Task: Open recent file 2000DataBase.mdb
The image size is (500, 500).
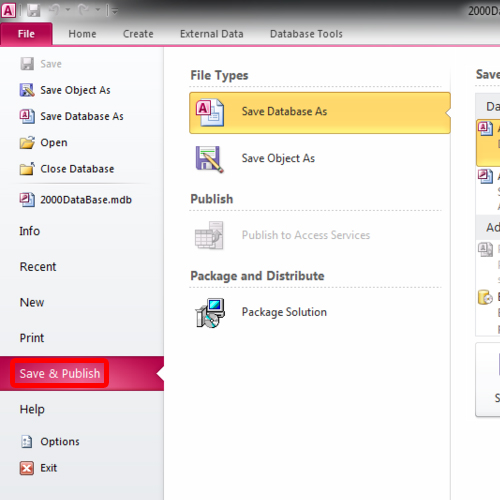Action: tap(86, 200)
